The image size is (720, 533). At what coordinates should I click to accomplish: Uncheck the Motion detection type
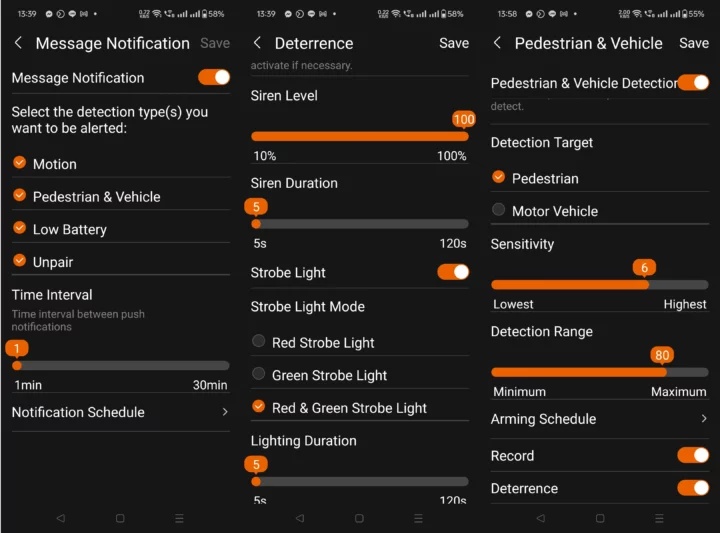(19, 163)
